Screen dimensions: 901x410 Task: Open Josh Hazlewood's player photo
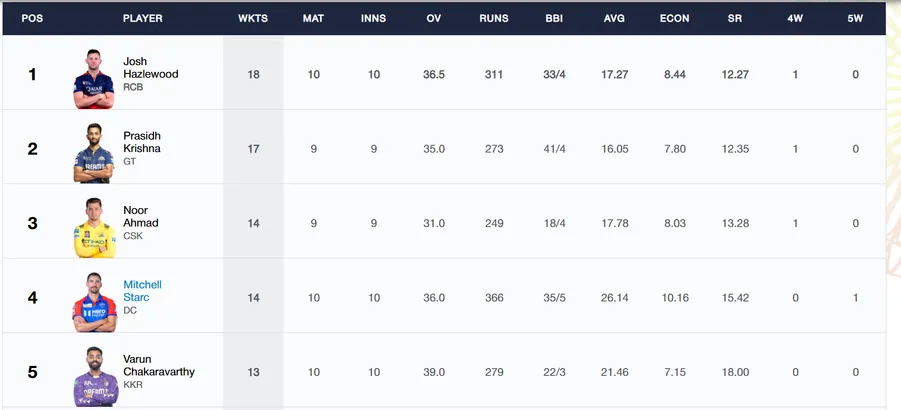[94, 79]
